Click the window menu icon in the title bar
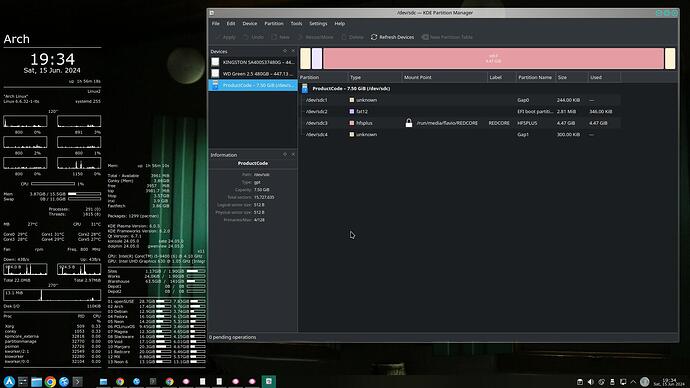The height and width of the screenshot is (388, 690). (x=212, y=13)
